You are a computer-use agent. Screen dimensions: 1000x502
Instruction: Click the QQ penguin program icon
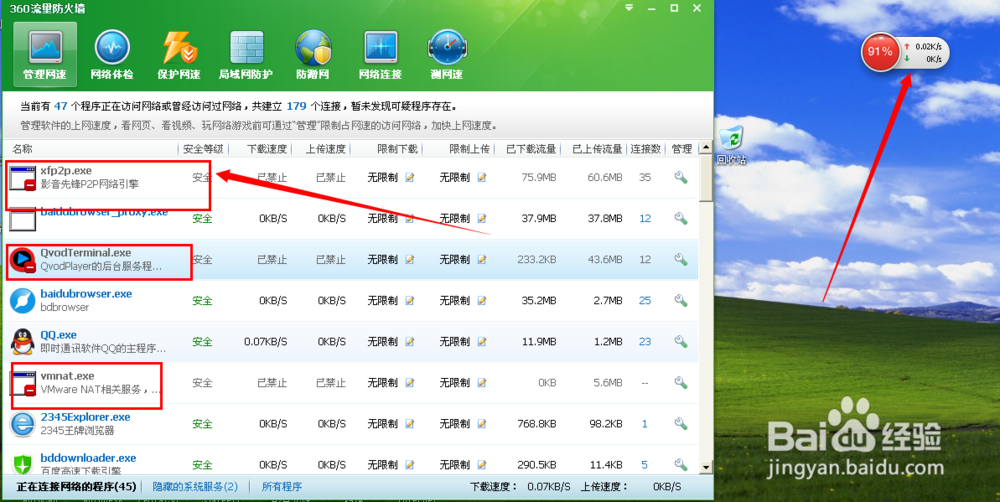click(22, 342)
